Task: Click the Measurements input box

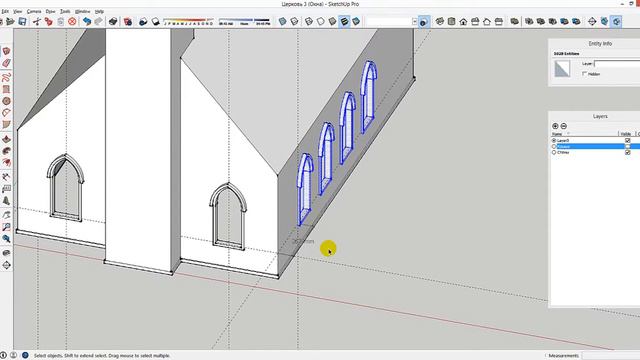Action: pos(611,356)
